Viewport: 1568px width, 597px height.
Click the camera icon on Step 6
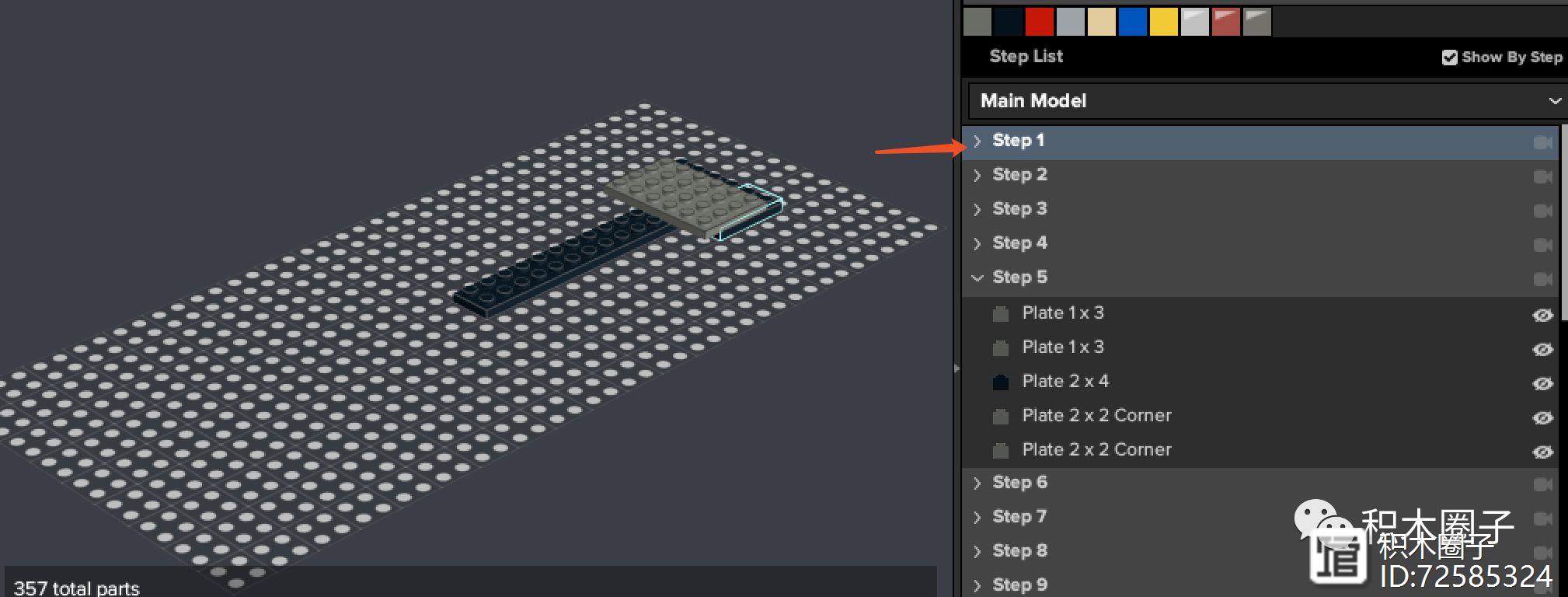coord(1542,484)
